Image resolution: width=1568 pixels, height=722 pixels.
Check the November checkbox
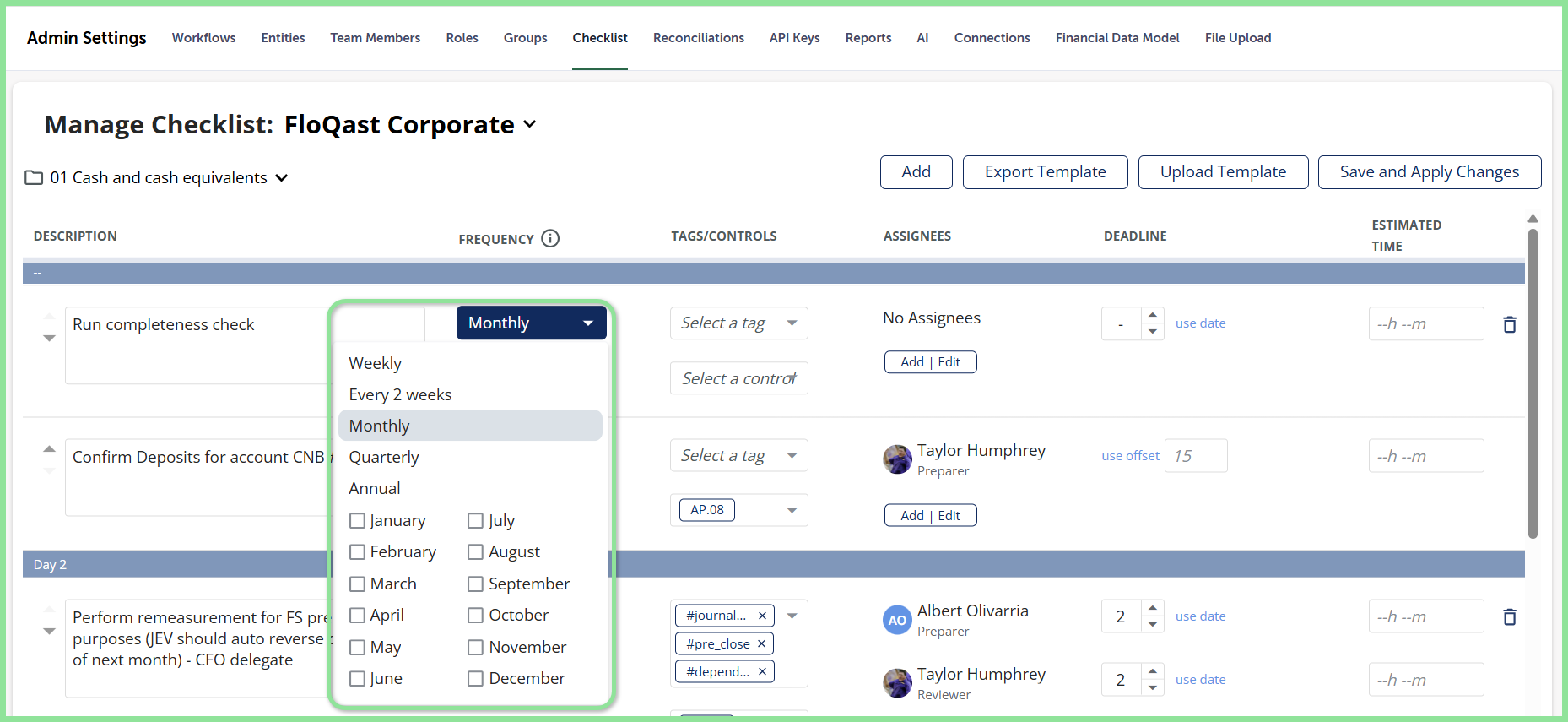coord(476,648)
